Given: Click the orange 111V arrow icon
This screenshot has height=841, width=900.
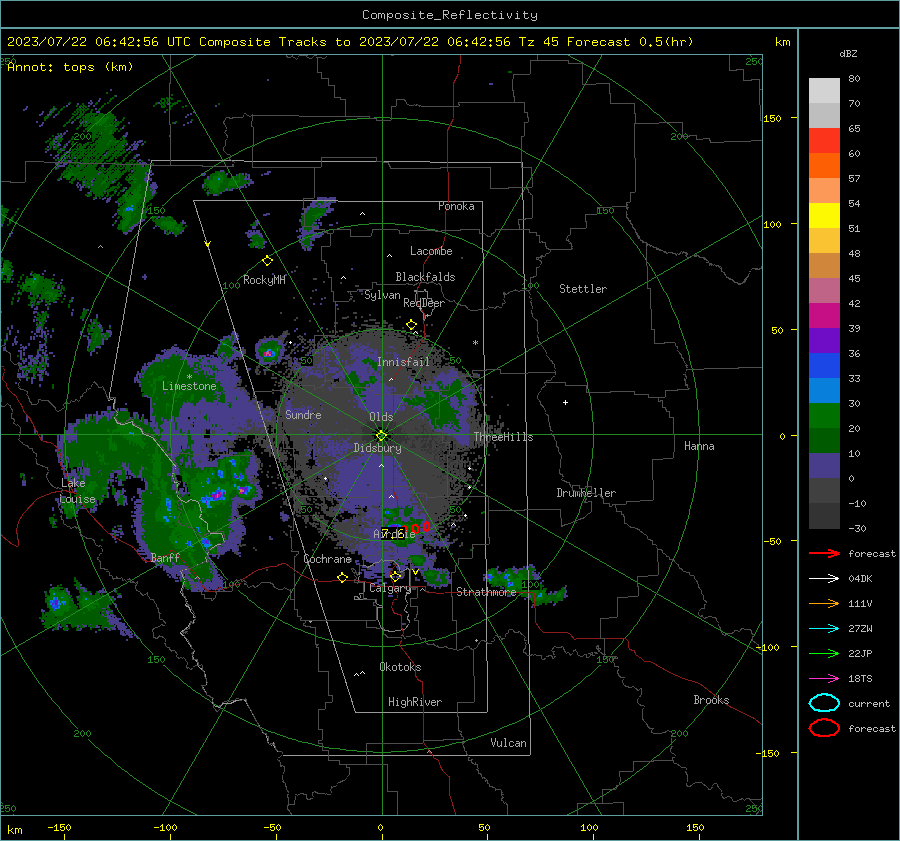Looking at the screenshot, I should [x=824, y=603].
